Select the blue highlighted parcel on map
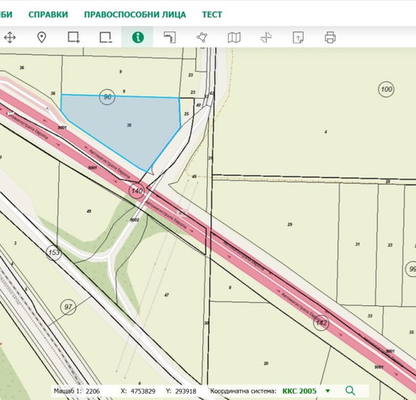416x400 pixels. (x=123, y=128)
